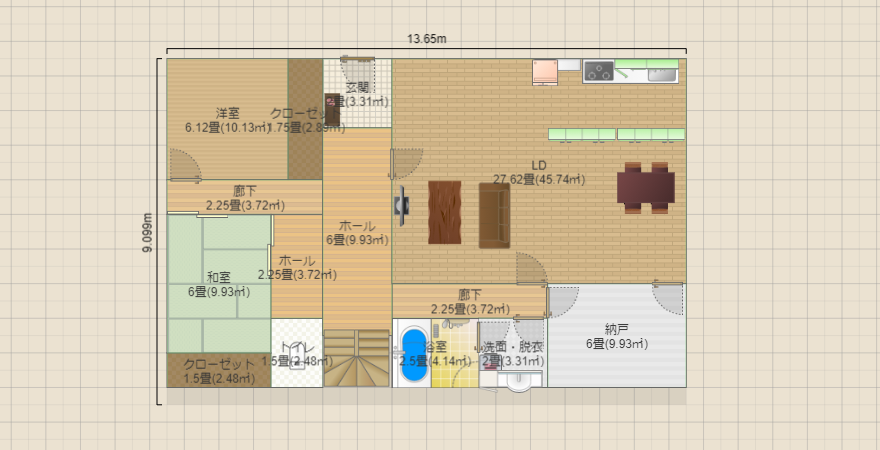Select the left green counter cabinet
Screen dimensions: 880x450
point(582,134)
